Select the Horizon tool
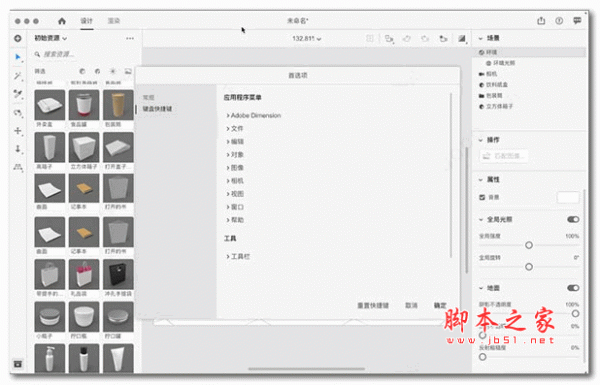Screen dimensions: 600x385 [18, 167]
